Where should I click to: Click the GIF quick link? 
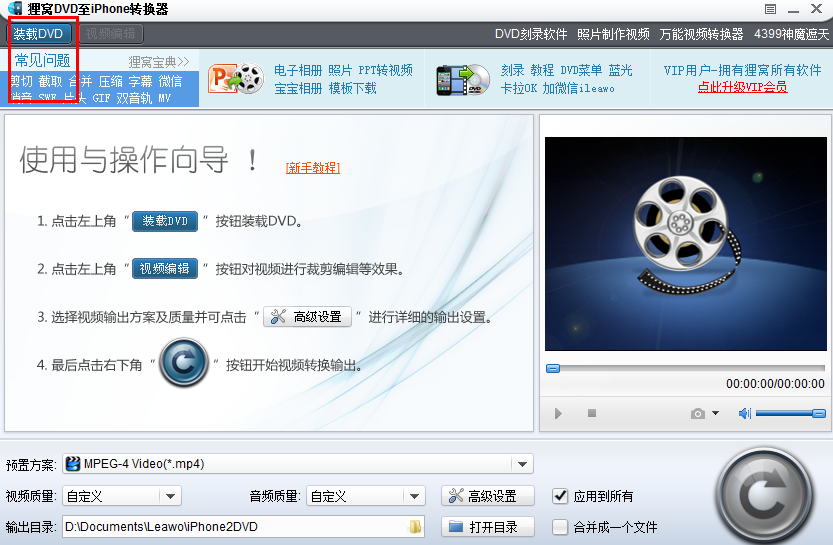tap(101, 98)
